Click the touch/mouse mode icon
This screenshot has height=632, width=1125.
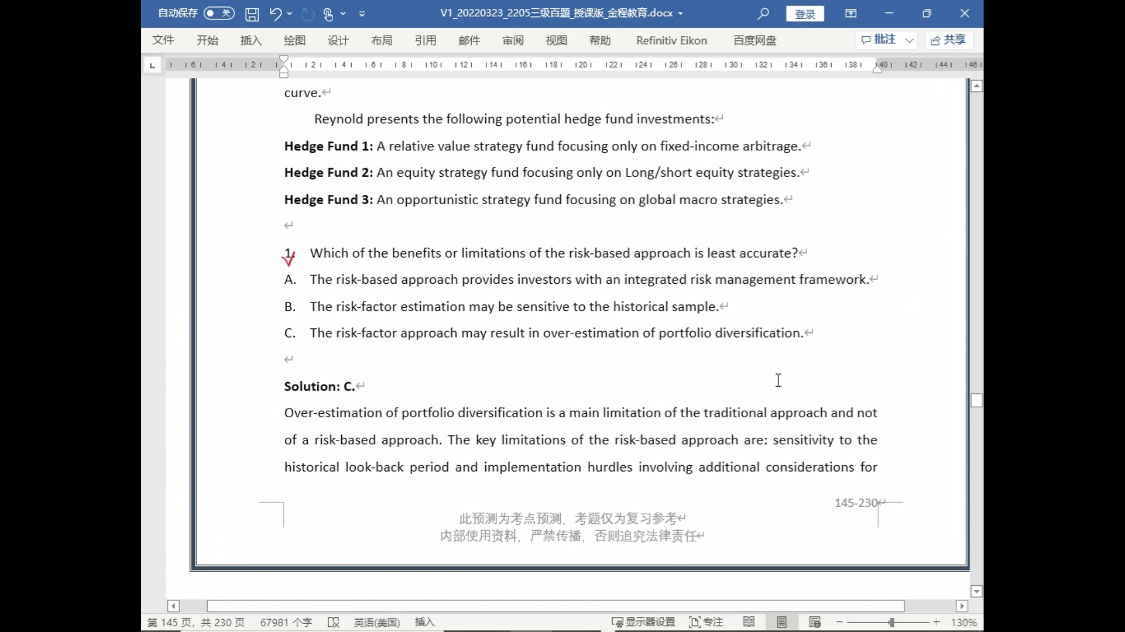pyautogui.click(x=328, y=14)
